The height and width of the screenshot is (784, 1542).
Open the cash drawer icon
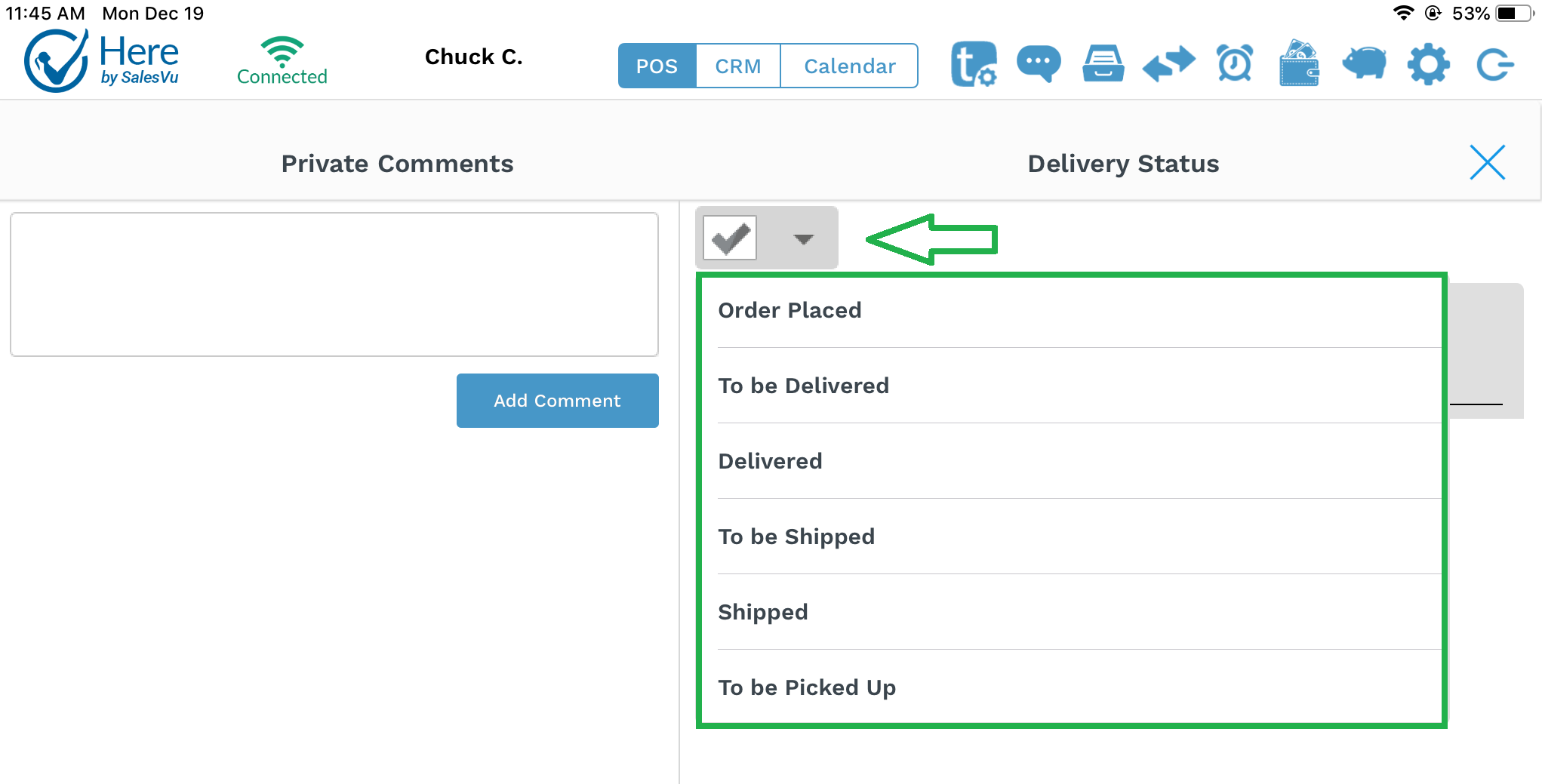(x=1103, y=63)
